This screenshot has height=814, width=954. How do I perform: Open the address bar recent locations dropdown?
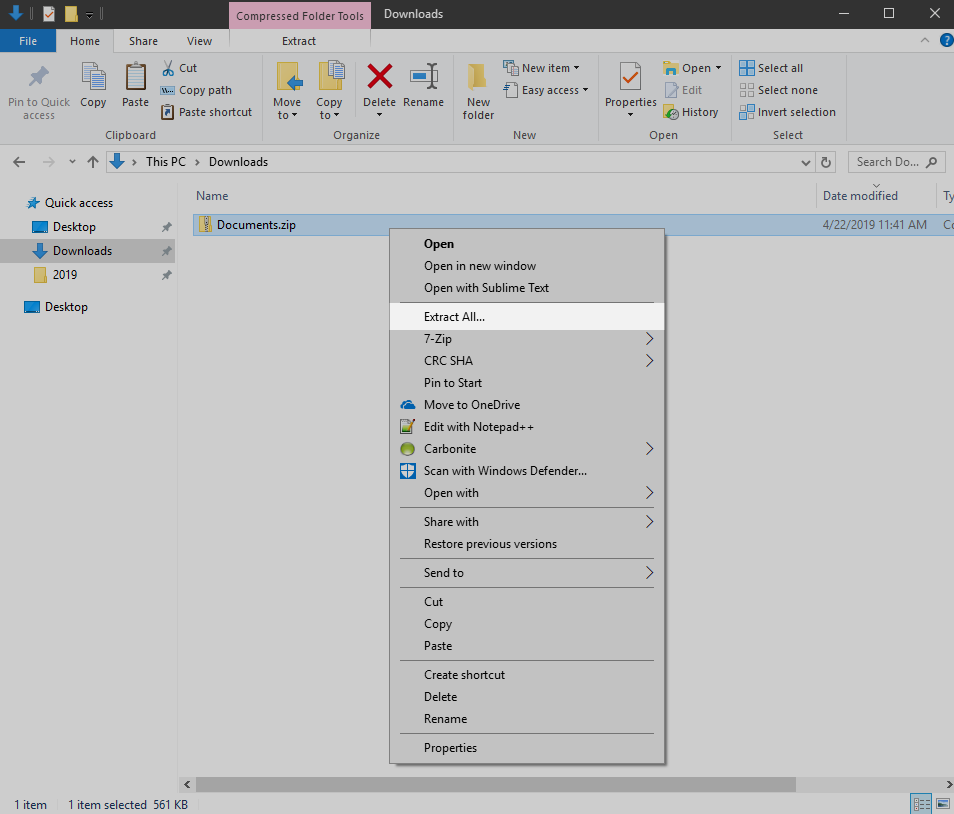pyautogui.click(x=806, y=161)
